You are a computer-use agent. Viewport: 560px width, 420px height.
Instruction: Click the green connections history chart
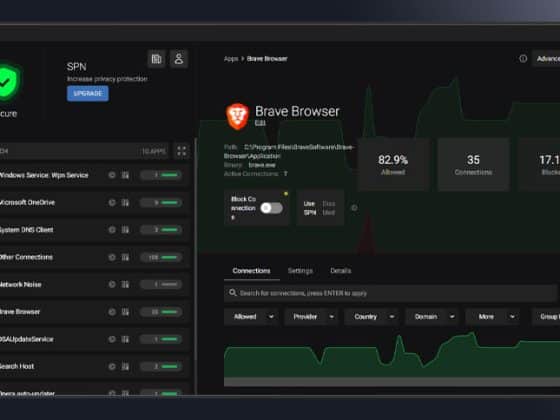click(392, 354)
